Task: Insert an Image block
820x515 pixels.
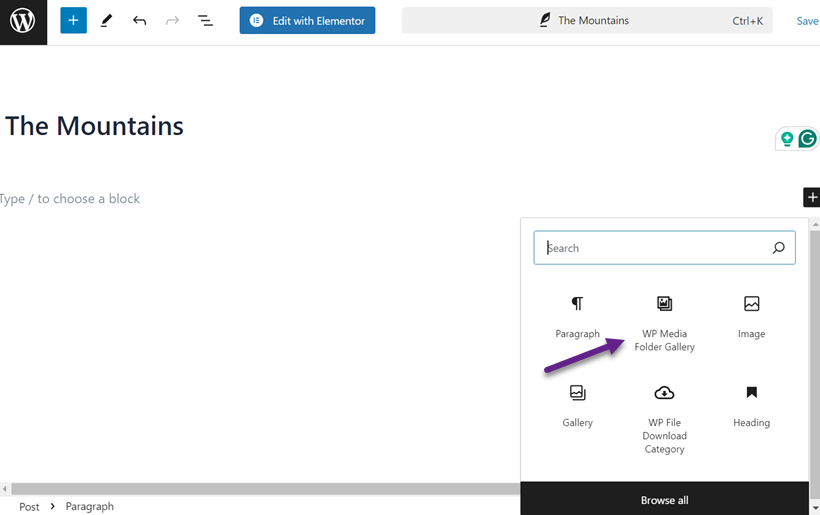Action: click(751, 317)
